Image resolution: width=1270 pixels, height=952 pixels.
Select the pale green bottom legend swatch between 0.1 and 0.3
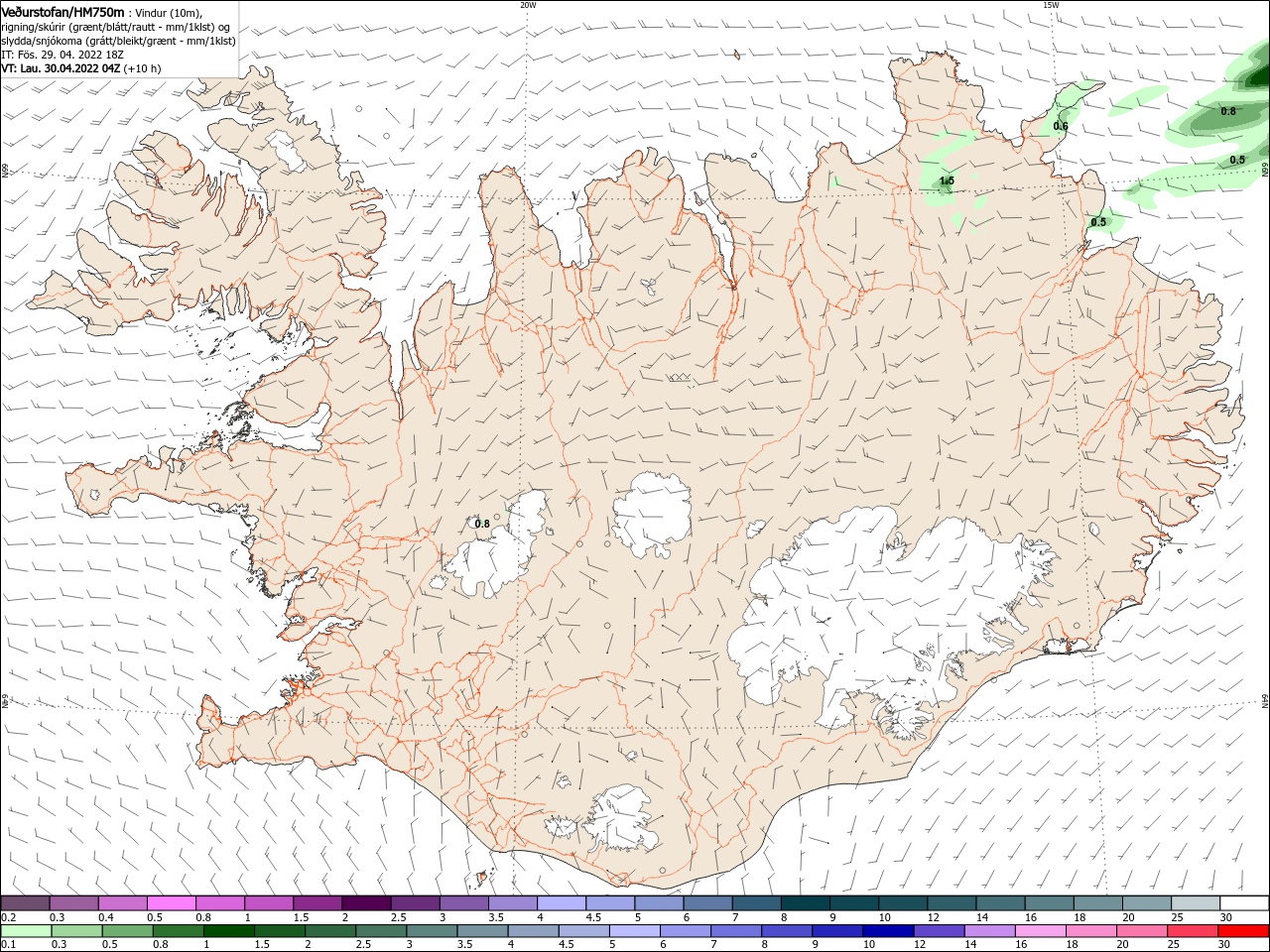[x=26, y=931]
